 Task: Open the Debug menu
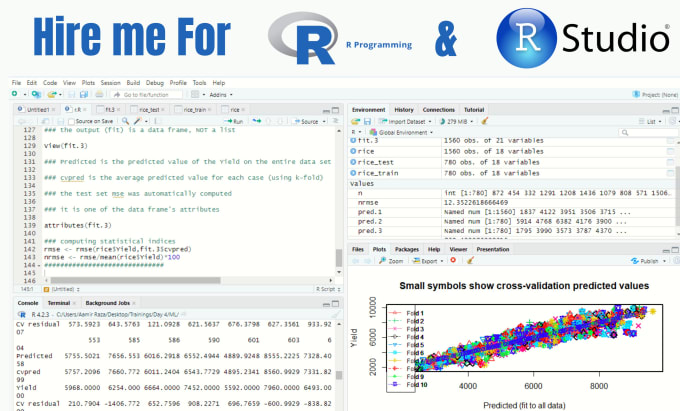click(155, 82)
